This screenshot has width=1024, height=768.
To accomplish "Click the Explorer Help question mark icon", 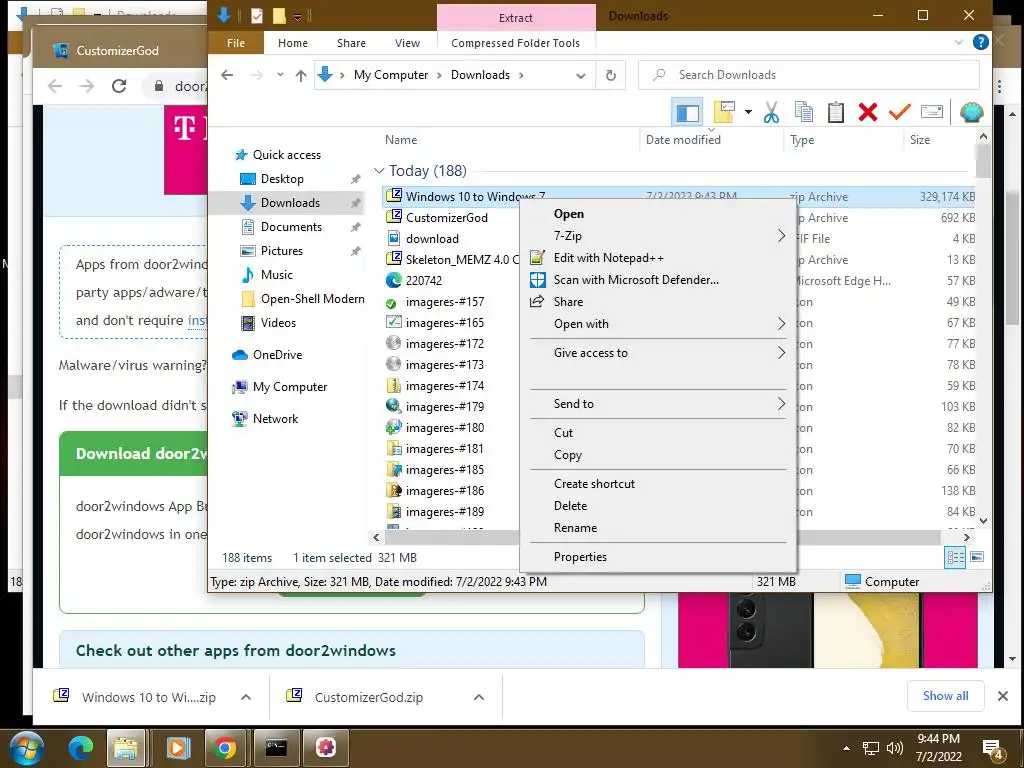I will click(980, 42).
